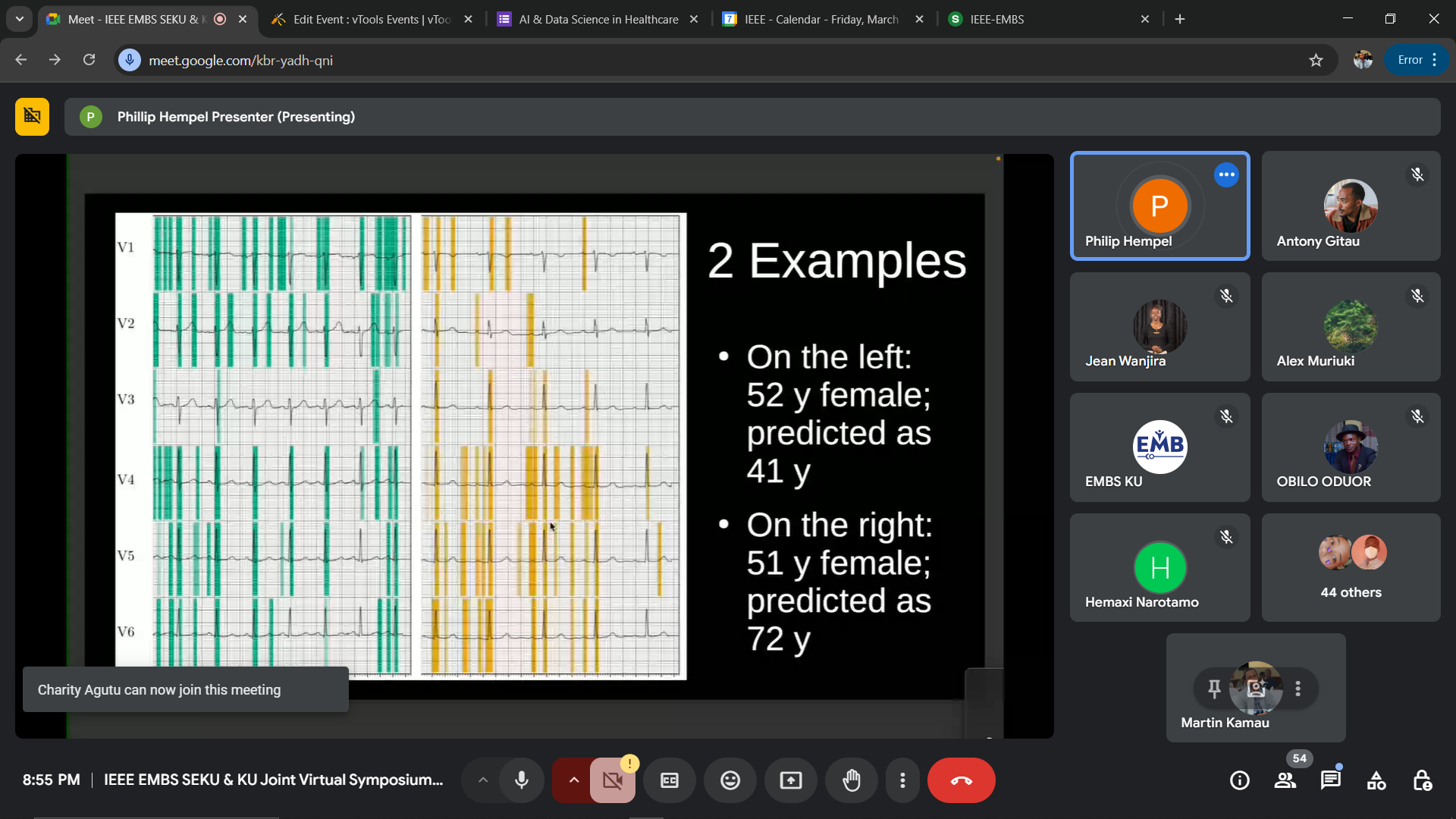
Task: Leave the call with red button
Action: click(961, 780)
